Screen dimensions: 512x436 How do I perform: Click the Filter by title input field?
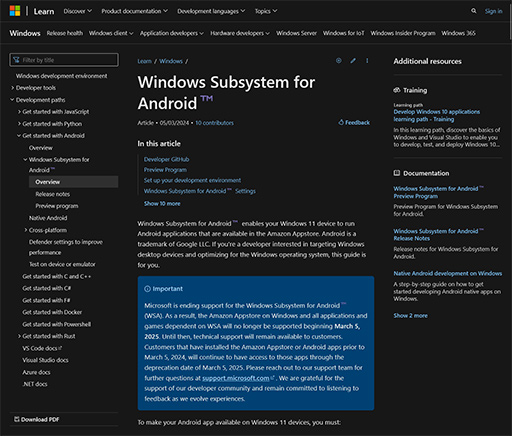click(64, 60)
